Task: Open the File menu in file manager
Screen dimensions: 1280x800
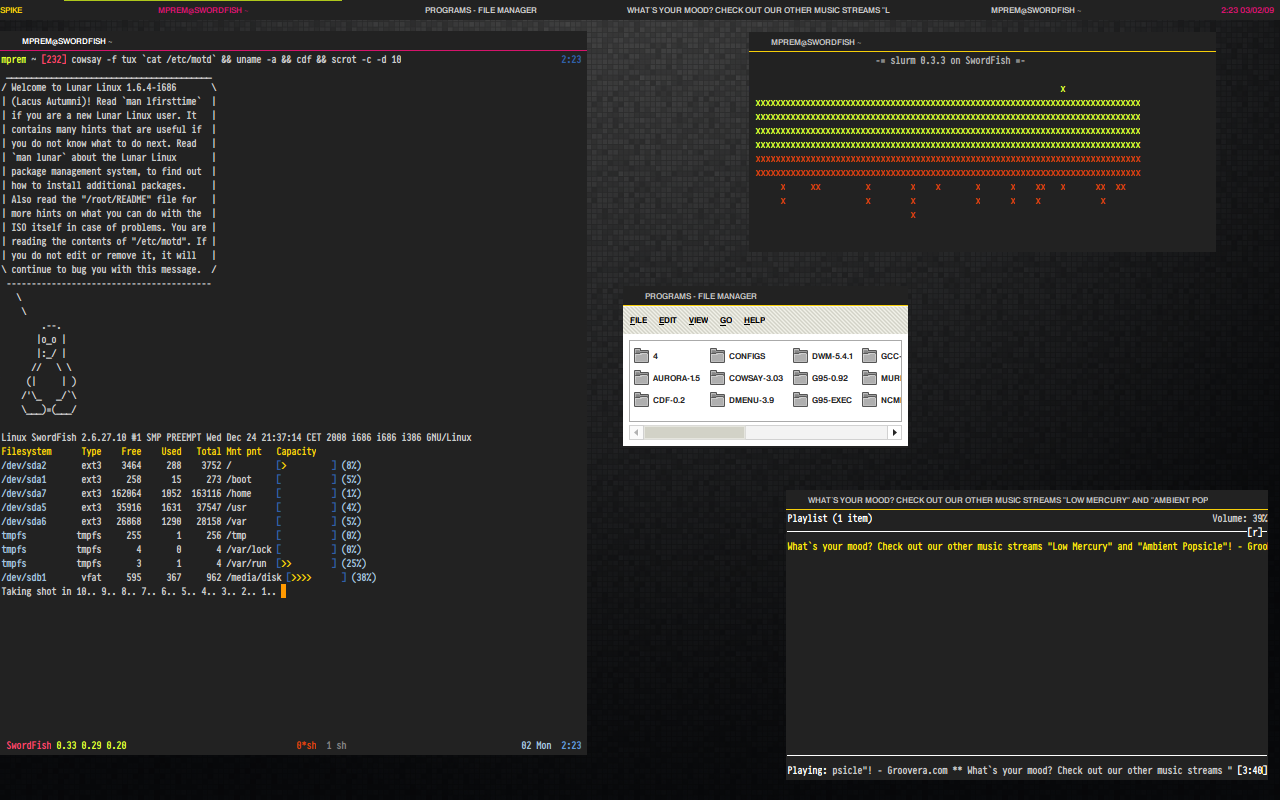Action: tap(638, 320)
